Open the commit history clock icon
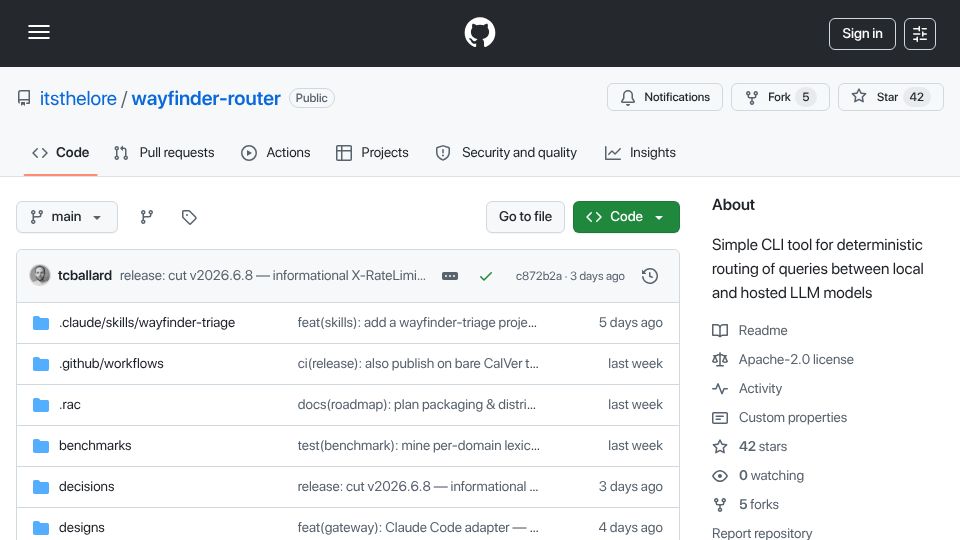 [650, 276]
